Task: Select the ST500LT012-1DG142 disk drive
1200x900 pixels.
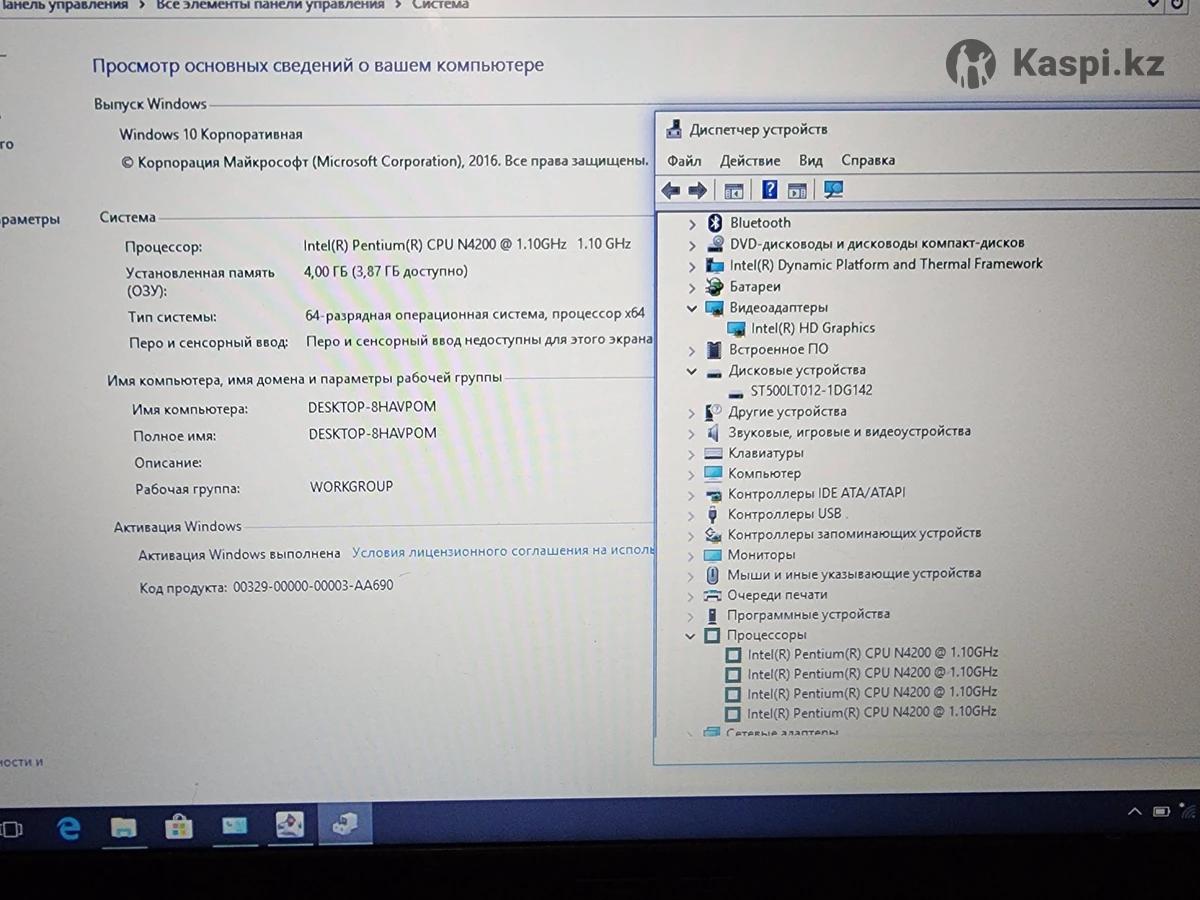Action: (x=810, y=390)
